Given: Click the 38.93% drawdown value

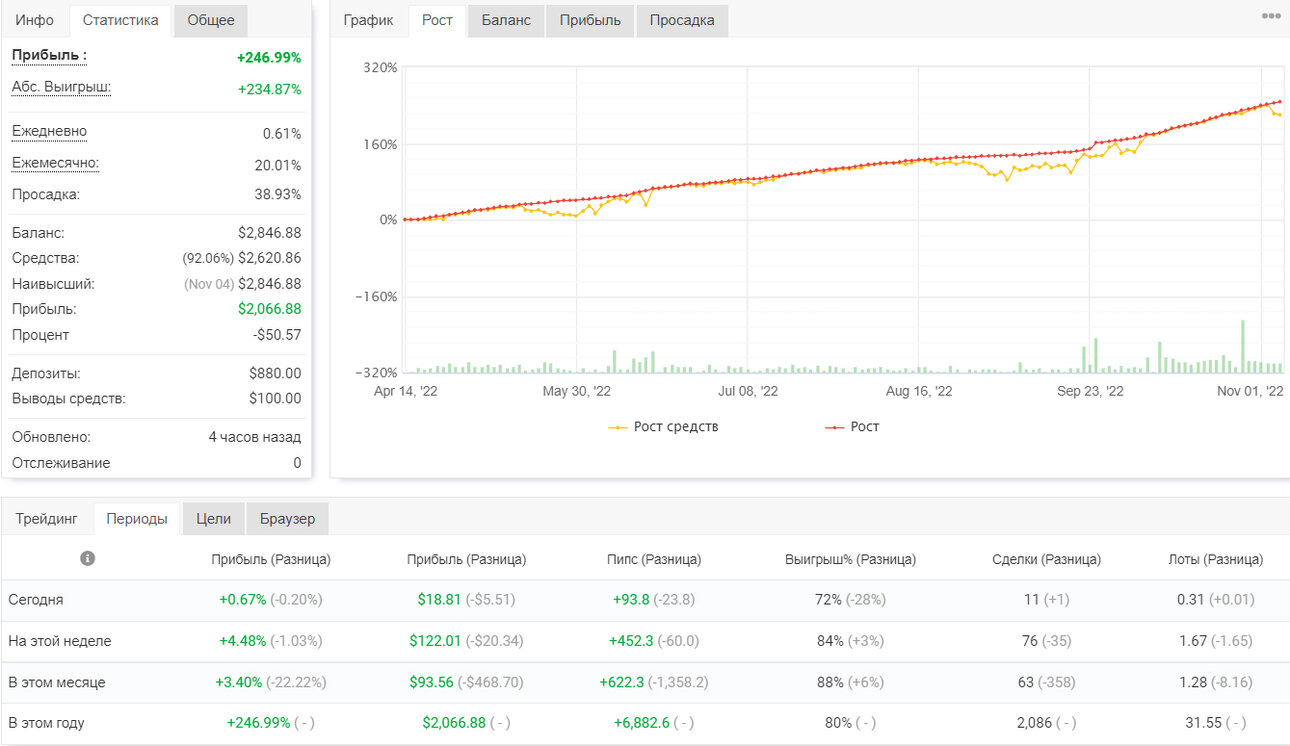Looking at the screenshot, I should [x=278, y=194].
